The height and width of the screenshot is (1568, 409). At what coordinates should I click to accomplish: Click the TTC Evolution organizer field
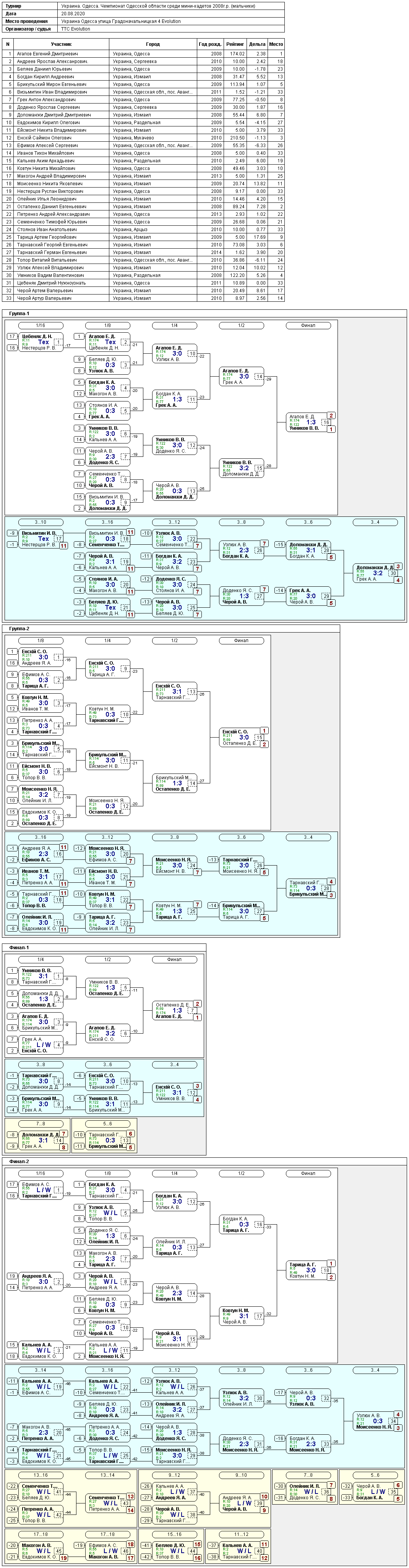[76, 29]
